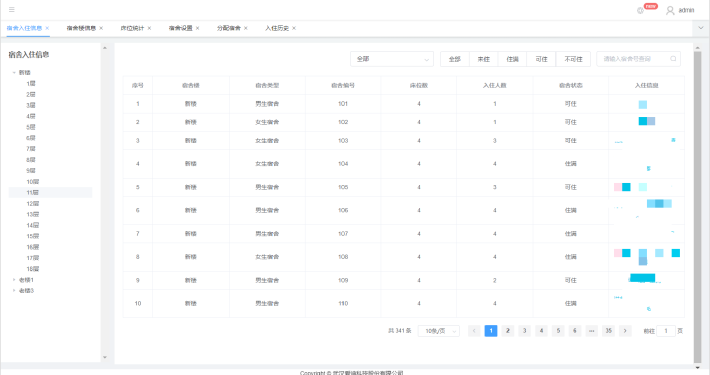Open the notification icon with new badge

tap(640, 10)
